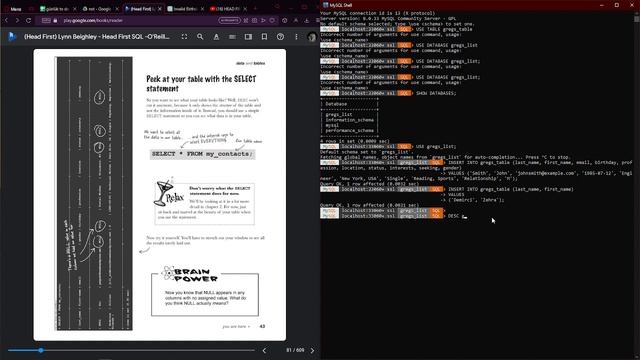Image resolution: width=640 pixels, height=360 pixels.
Task: Click the MySQL Shell vertical scrollbar
Action: tap(637, 184)
